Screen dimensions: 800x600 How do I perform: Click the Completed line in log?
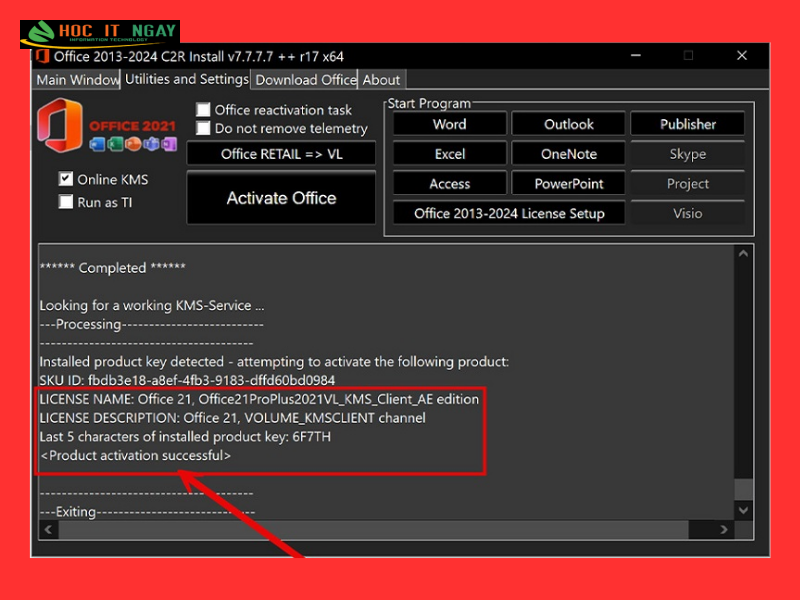tap(113, 267)
